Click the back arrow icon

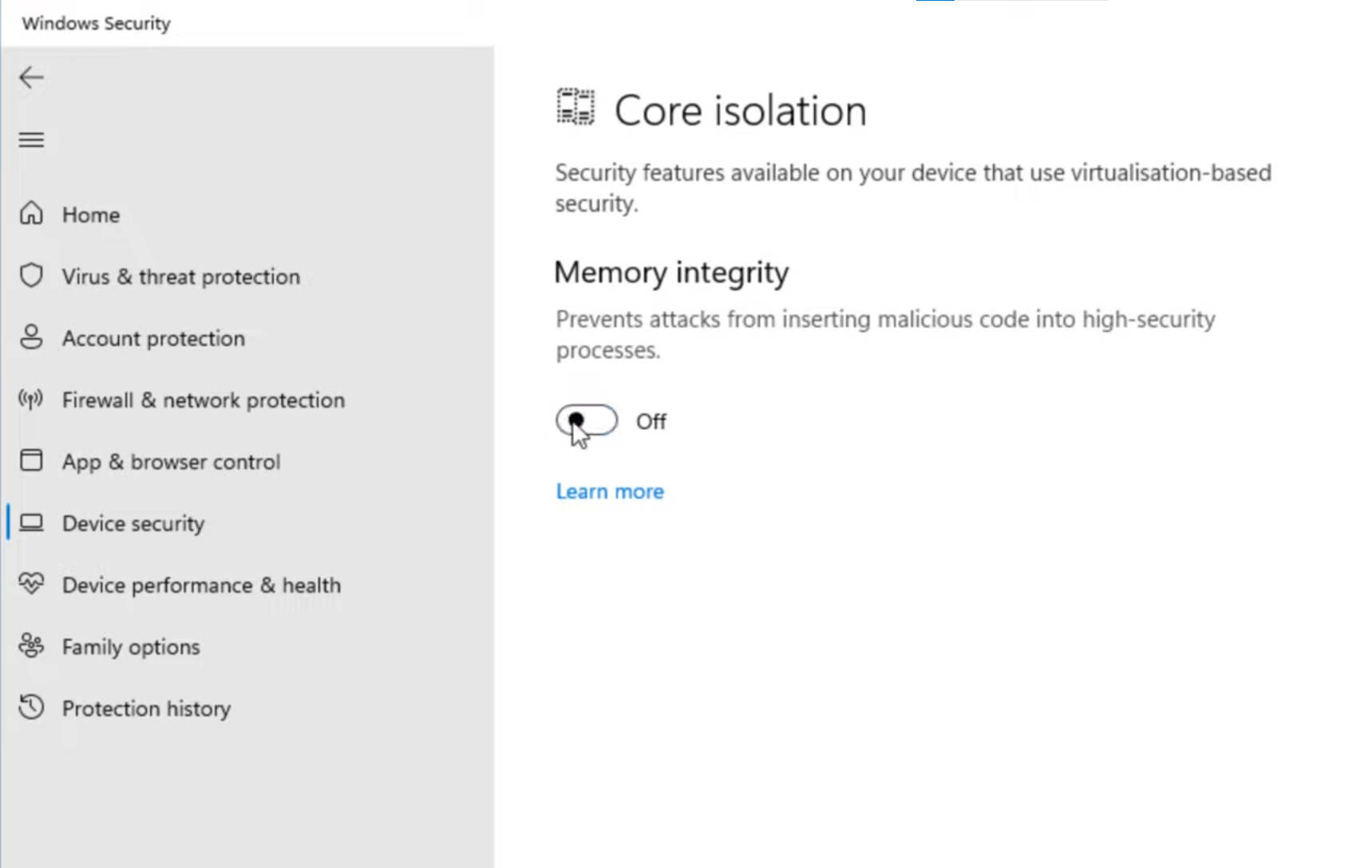click(x=31, y=77)
